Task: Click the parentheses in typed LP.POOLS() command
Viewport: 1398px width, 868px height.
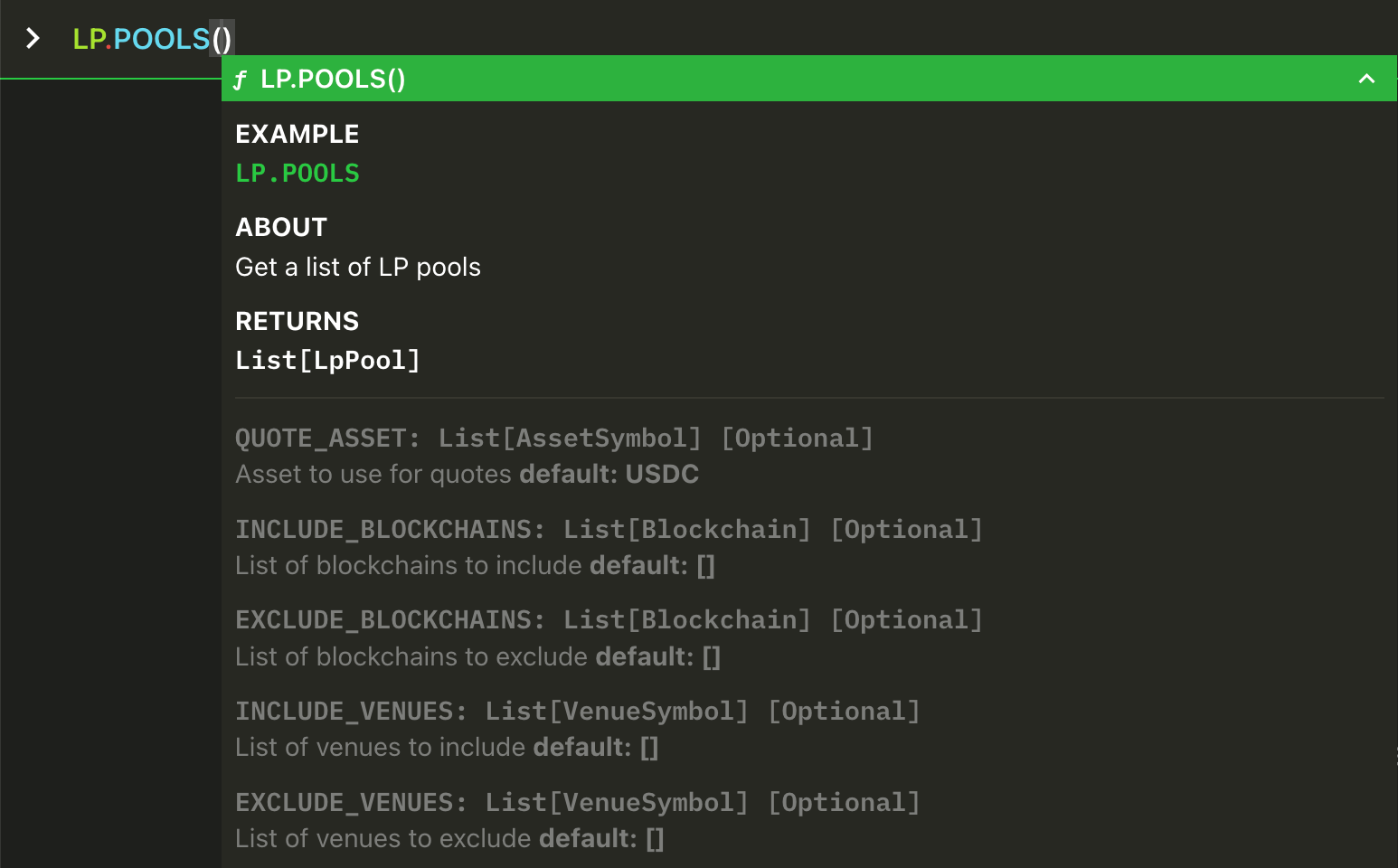Action: [222, 39]
